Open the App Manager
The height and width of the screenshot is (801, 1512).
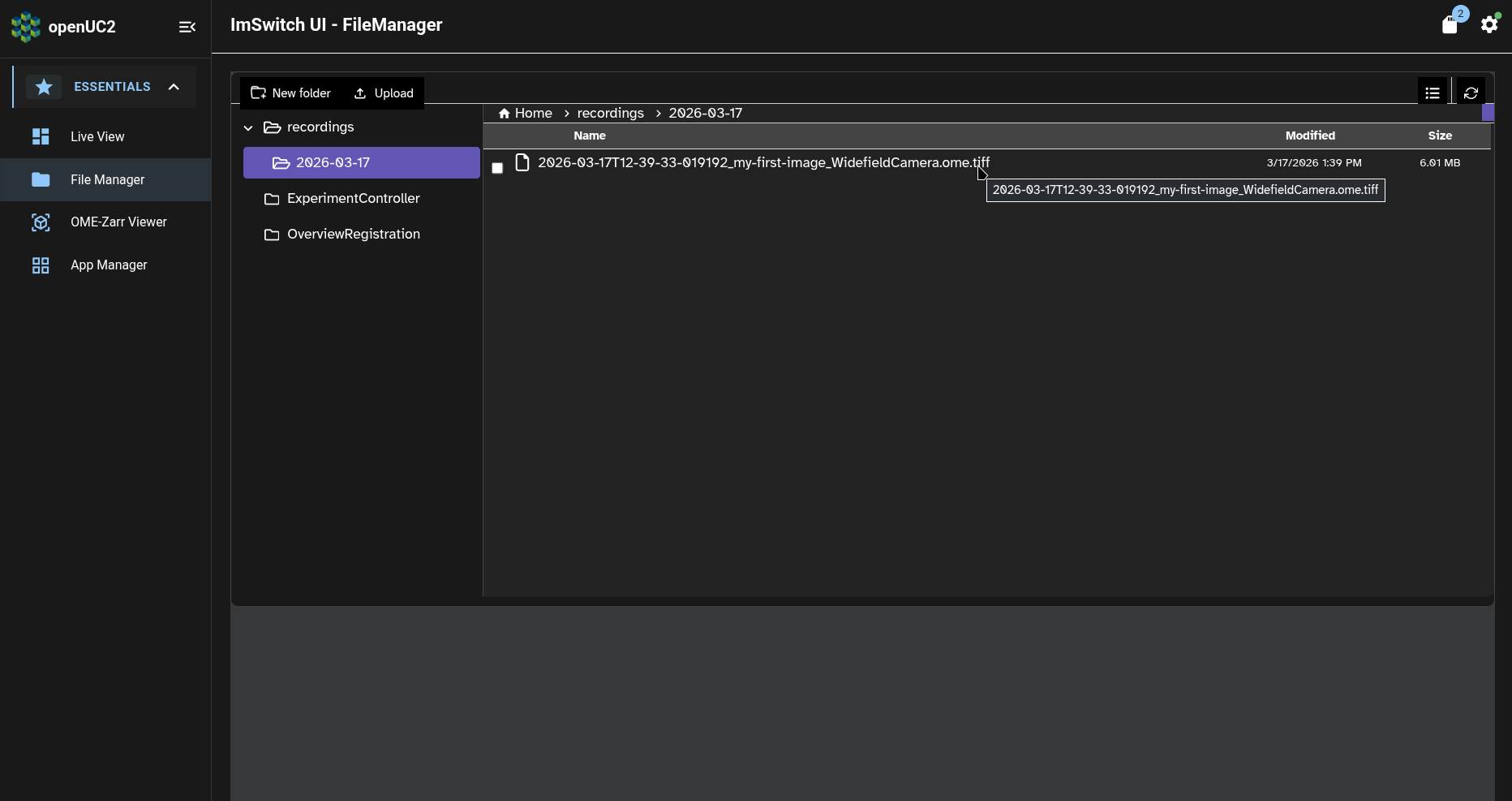click(x=108, y=265)
